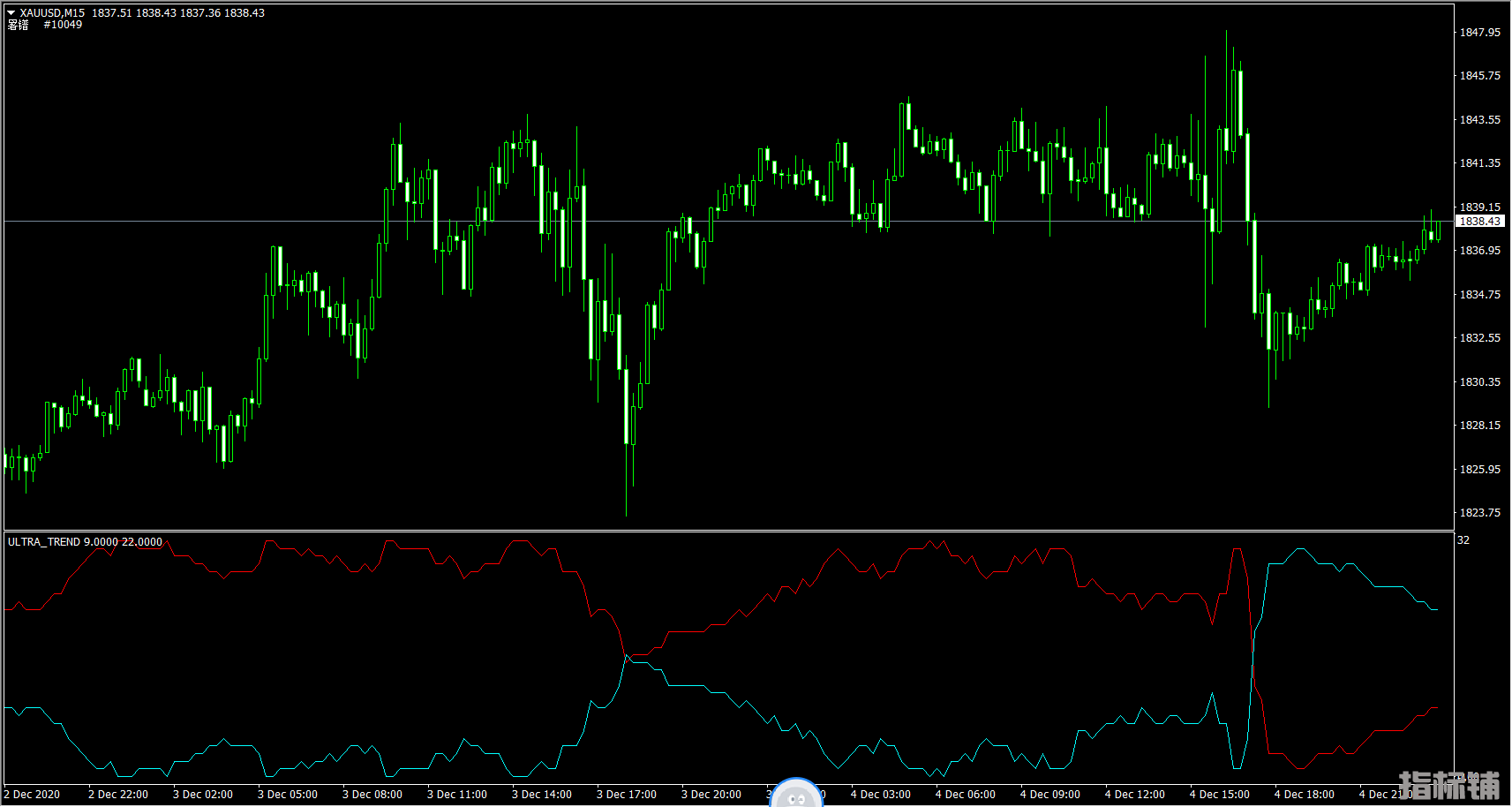
Task: Click the 4 Dec 09:00 time label
Action: pos(1050,795)
